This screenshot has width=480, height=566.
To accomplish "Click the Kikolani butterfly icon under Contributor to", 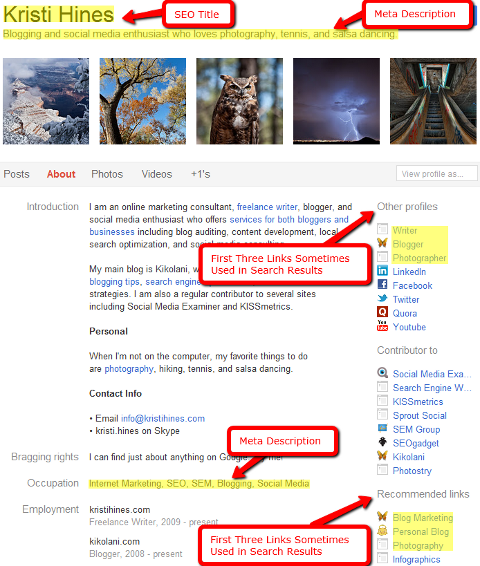I will click(382, 456).
